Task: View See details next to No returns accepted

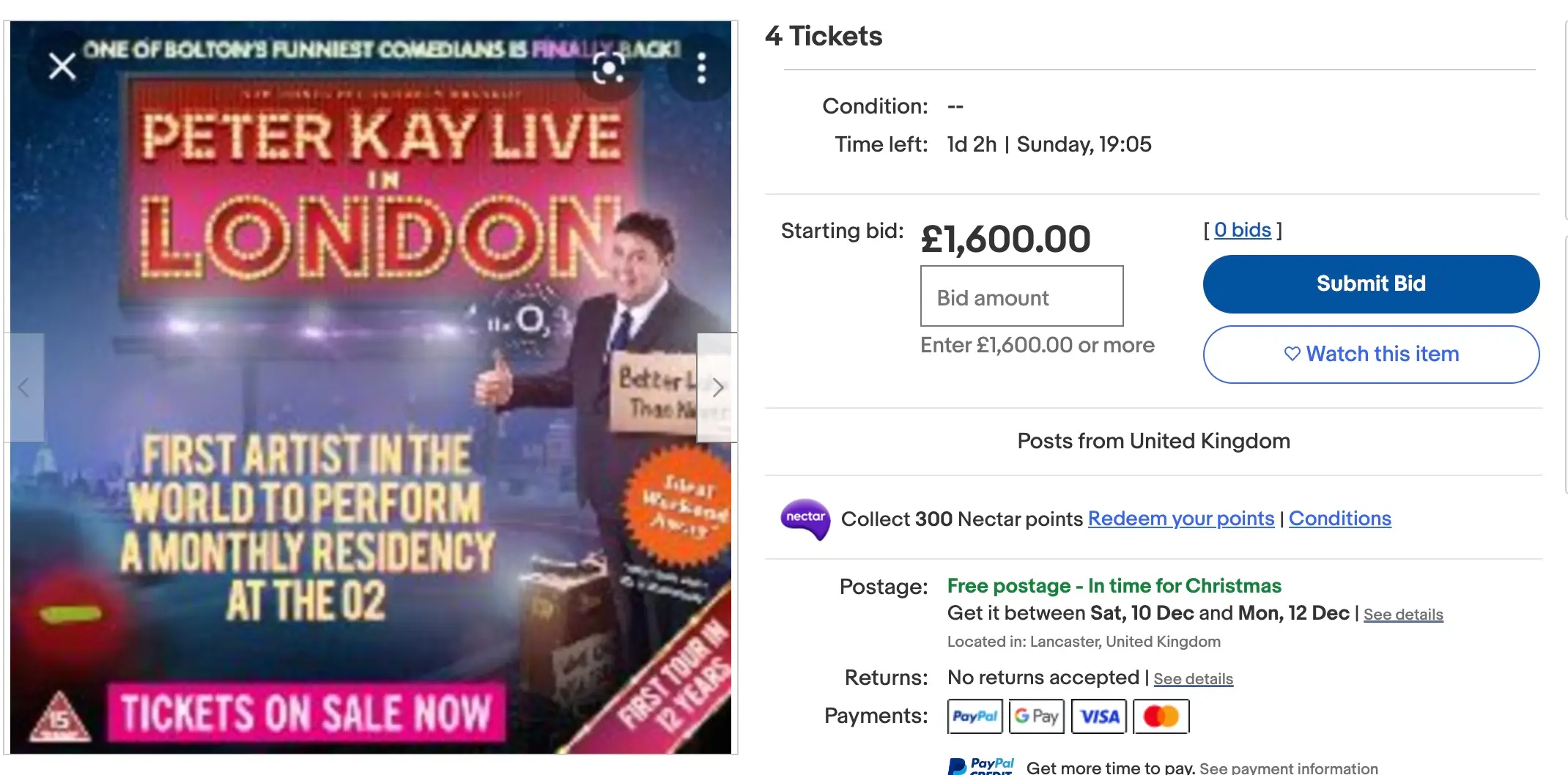Action: 1193,679
